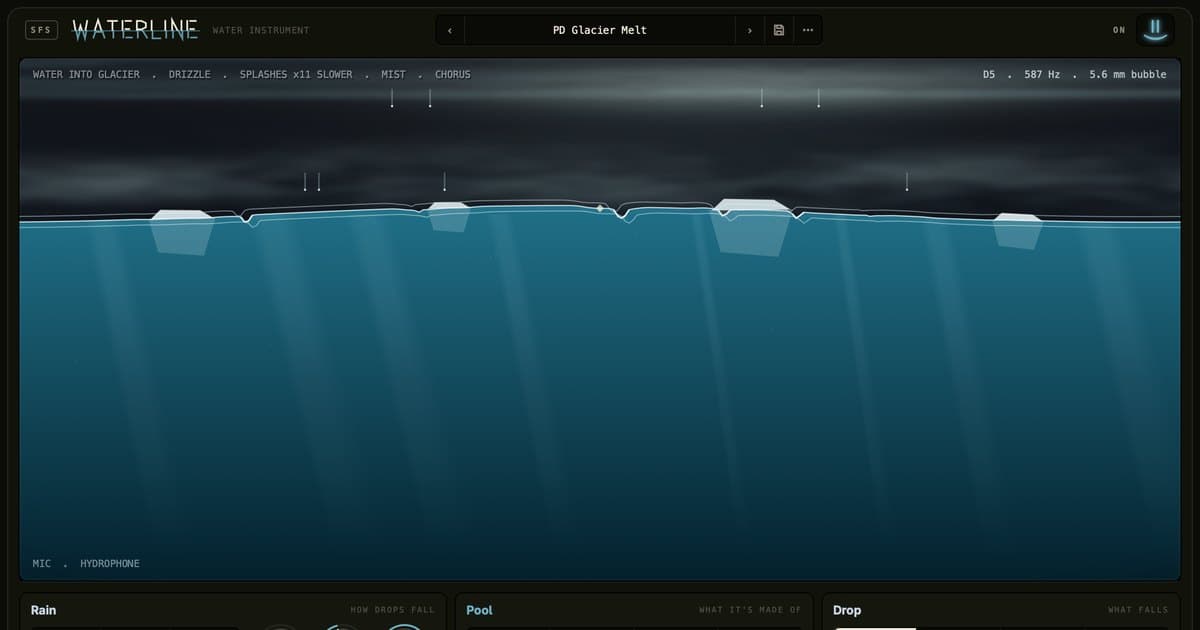Click the 5.6 mm bubble readout
This screenshot has width=1200, height=630.
(x=1128, y=74)
